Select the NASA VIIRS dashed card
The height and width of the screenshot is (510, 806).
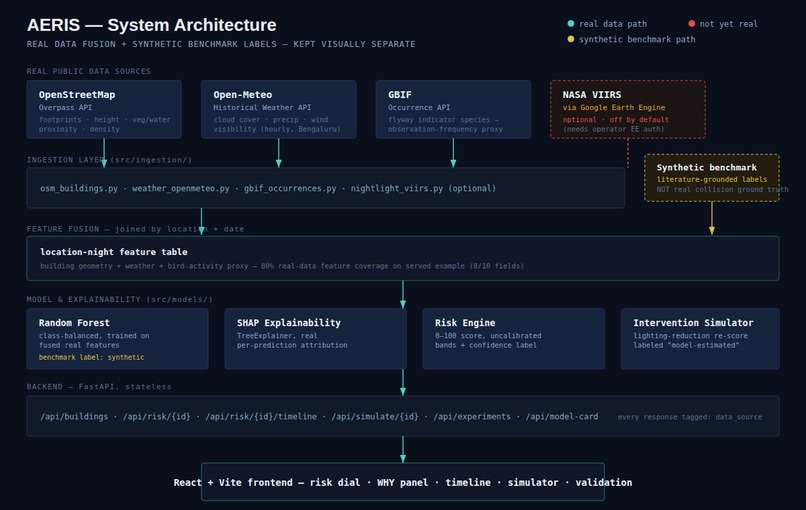[x=628, y=109]
